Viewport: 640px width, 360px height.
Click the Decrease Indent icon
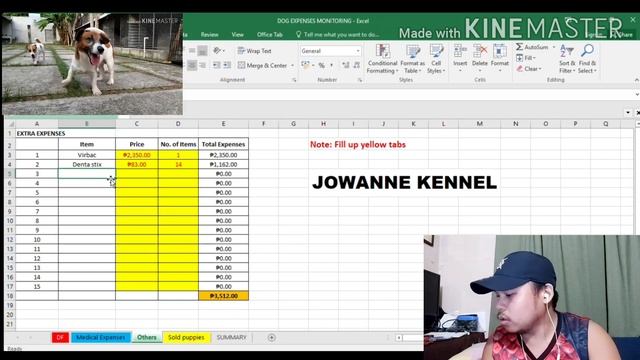pyautogui.click(x=216, y=65)
